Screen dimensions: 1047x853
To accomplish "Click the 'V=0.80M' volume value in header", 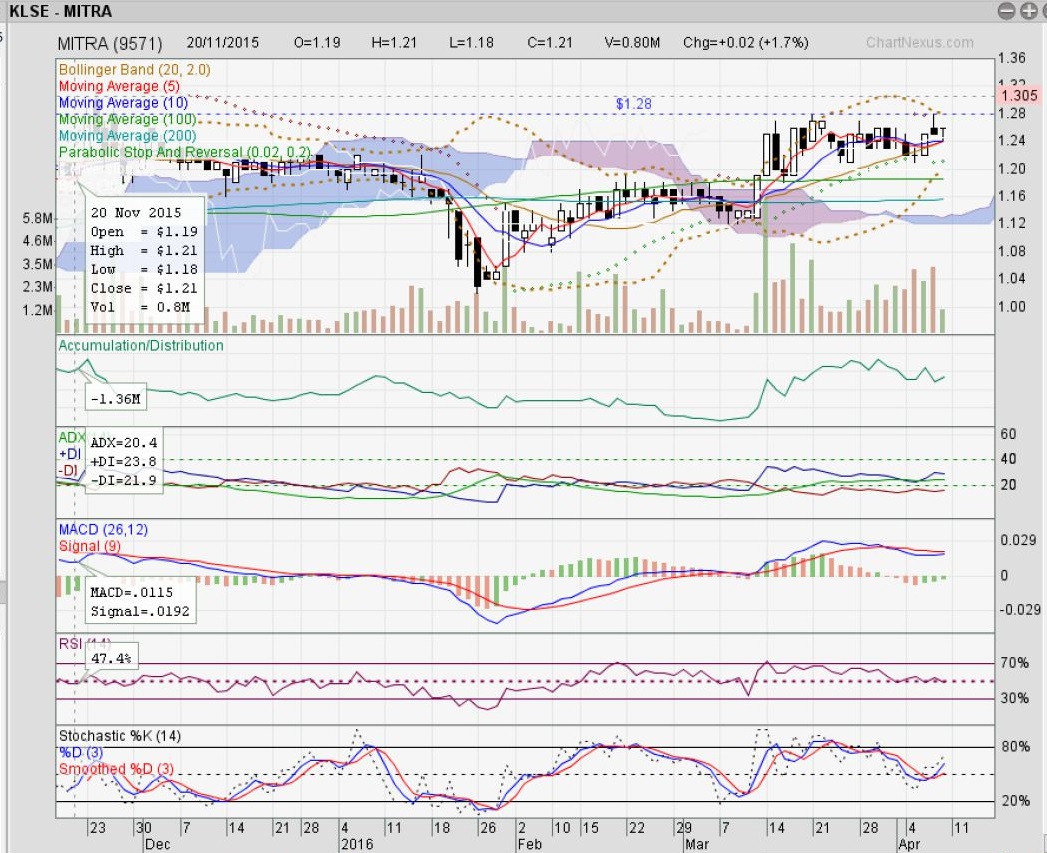I will (x=632, y=43).
